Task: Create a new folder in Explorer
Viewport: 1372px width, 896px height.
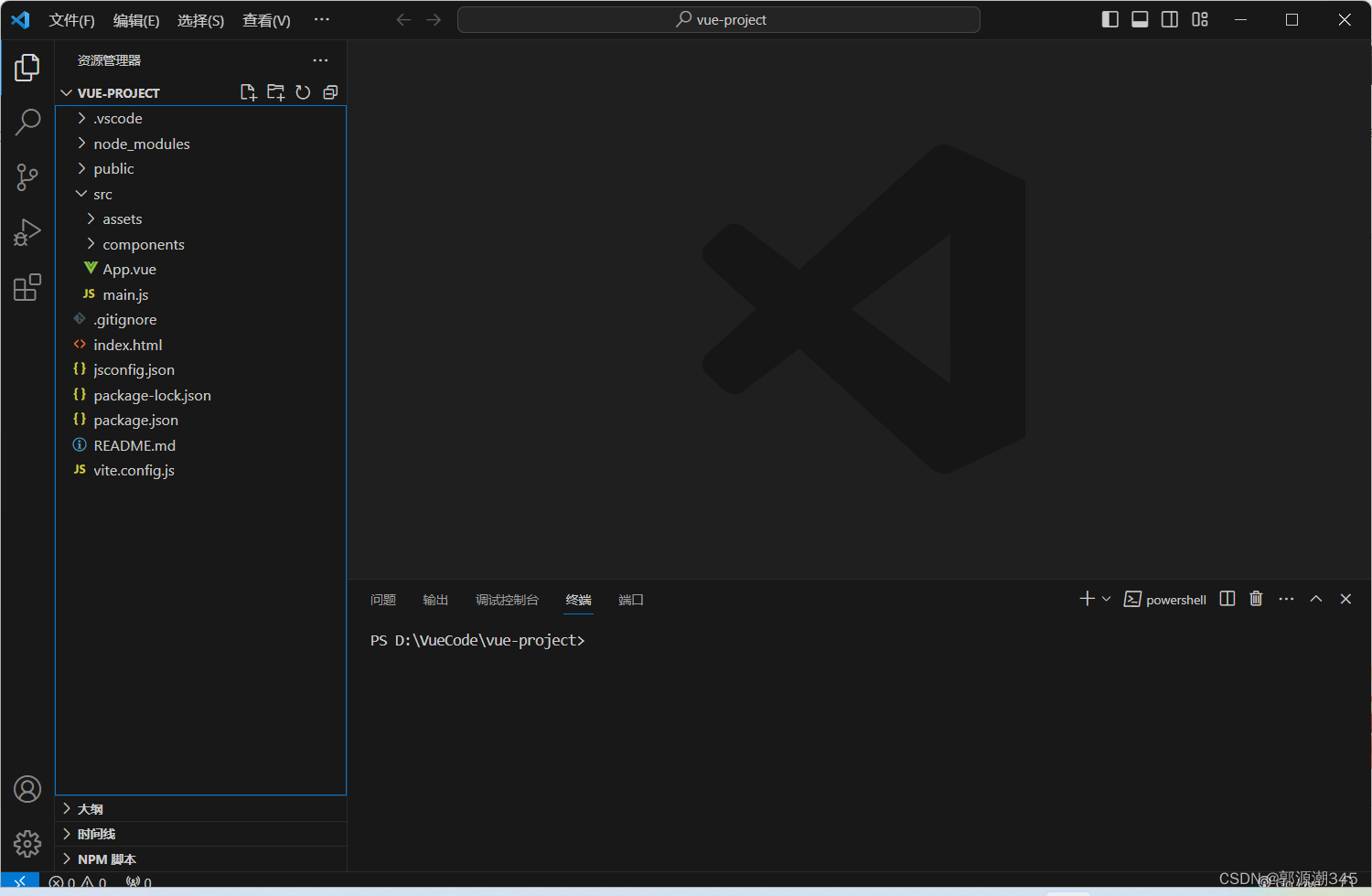Action: click(275, 91)
